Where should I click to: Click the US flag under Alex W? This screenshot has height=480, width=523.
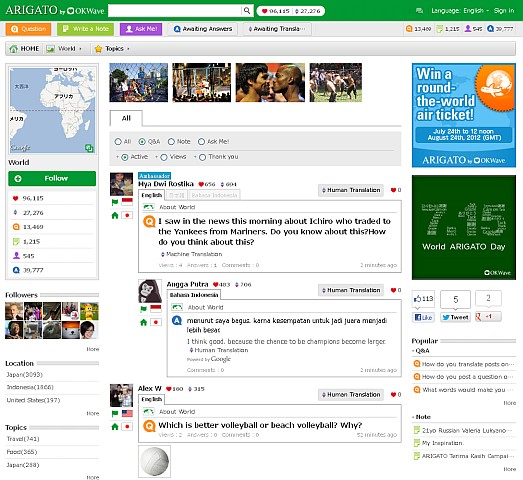[127, 413]
